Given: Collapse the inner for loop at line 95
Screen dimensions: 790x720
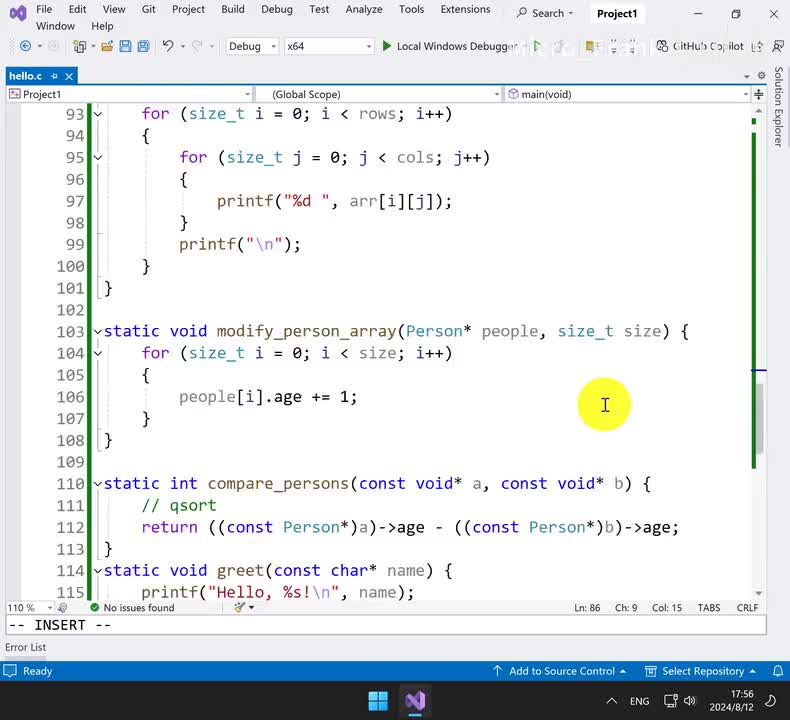Looking at the screenshot, I should tap(98, 158).
